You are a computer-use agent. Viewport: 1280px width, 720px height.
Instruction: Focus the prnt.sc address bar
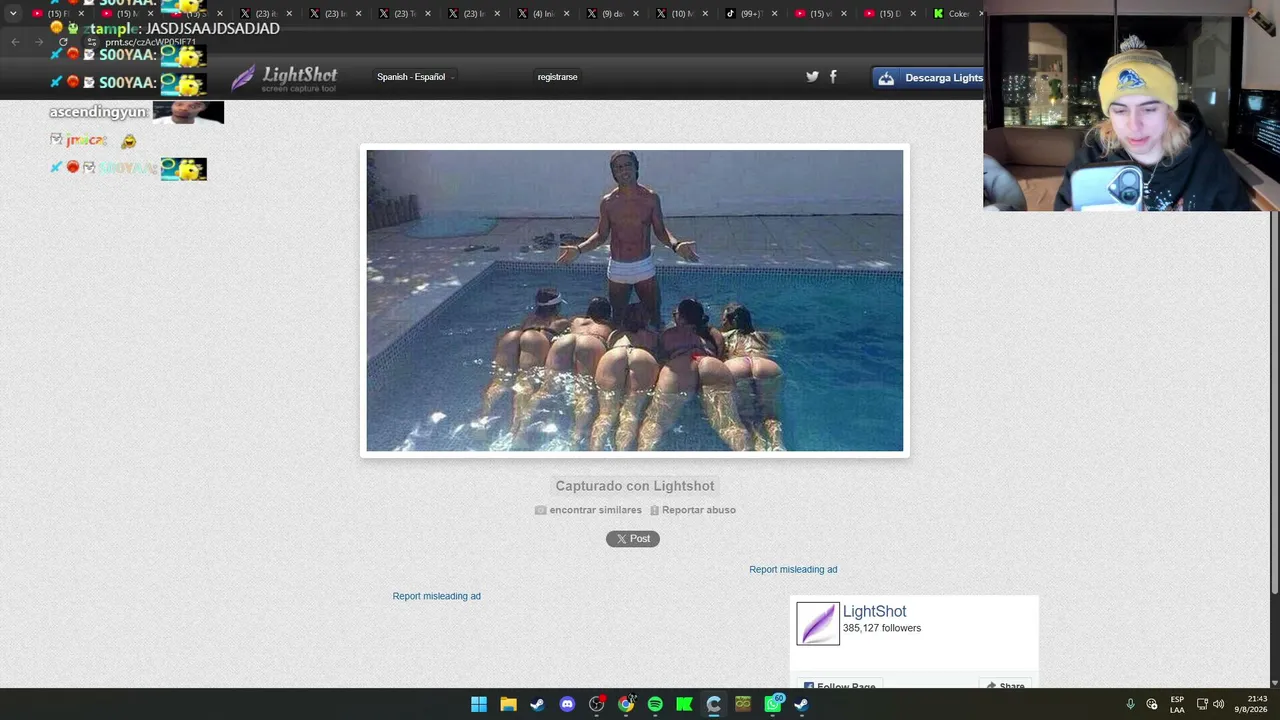point(150,43)
